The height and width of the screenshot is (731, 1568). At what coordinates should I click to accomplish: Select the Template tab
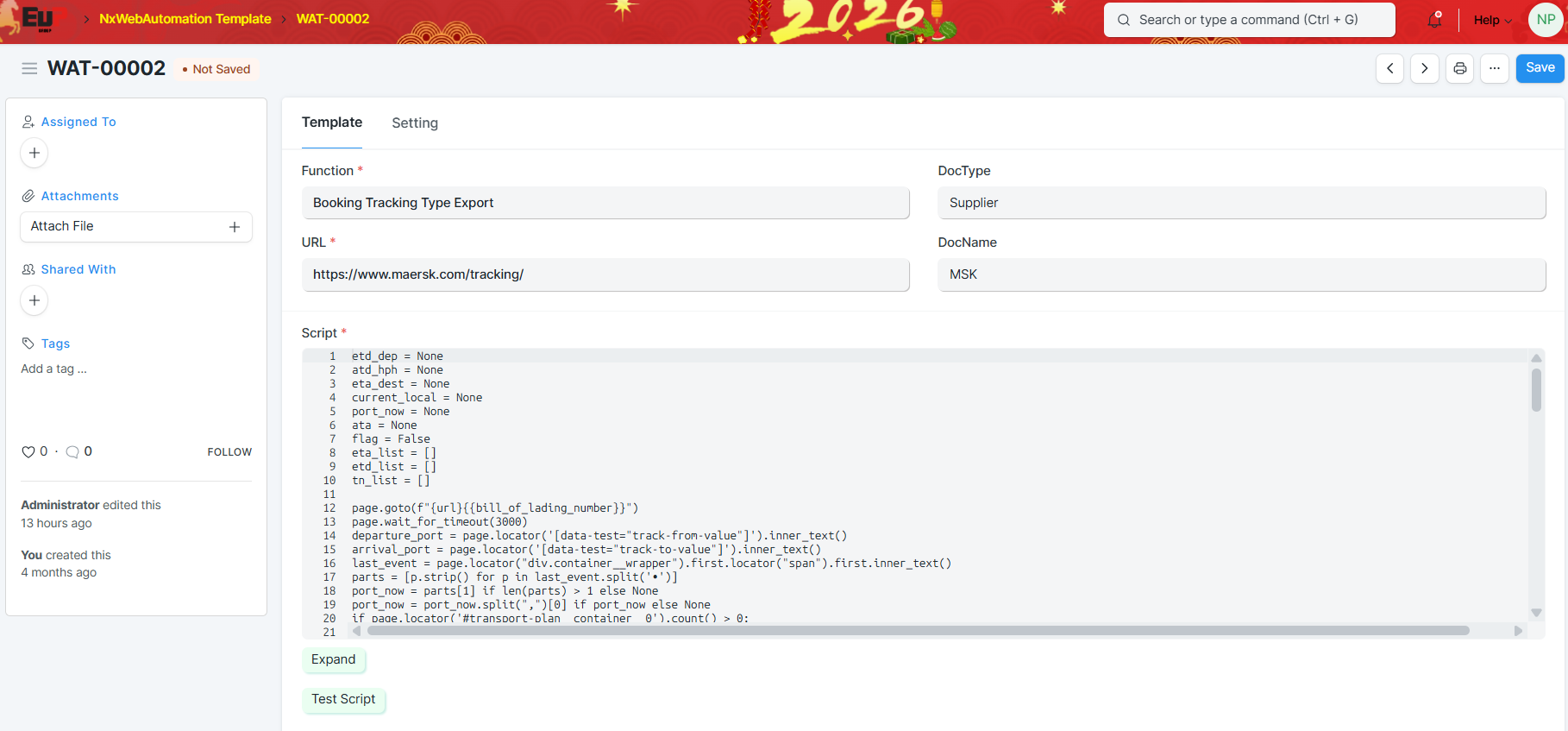click(332, 123)
